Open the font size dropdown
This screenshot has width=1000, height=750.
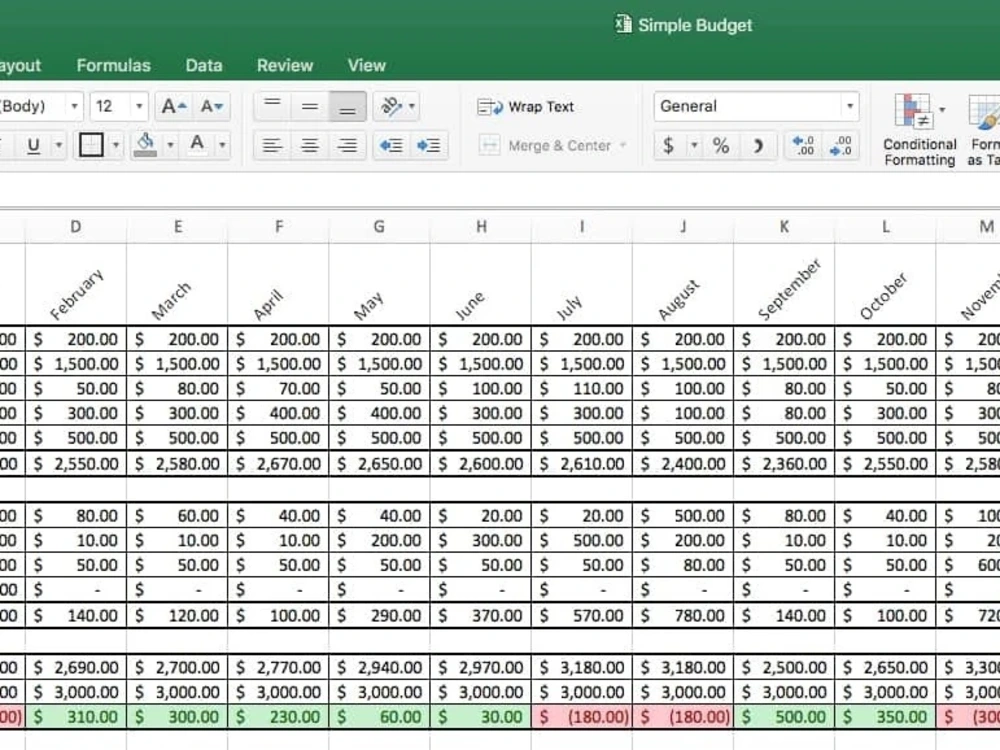[x=134, y=105]
